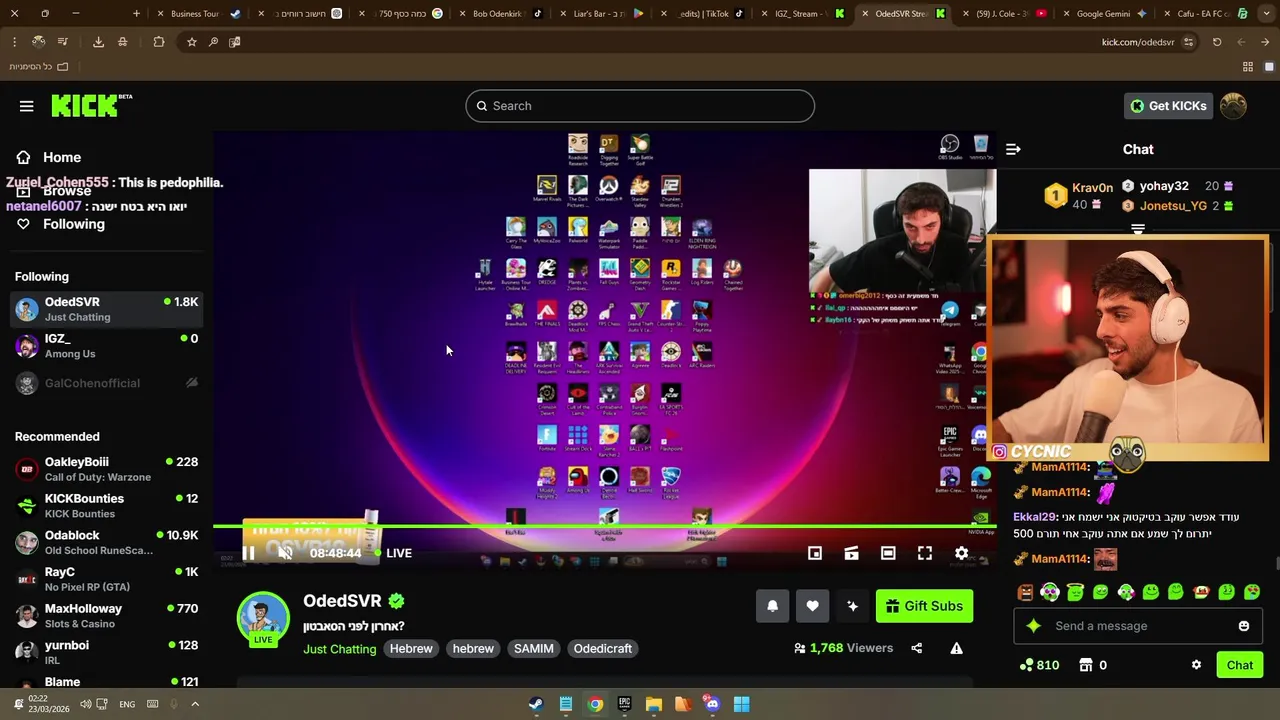1280x720 pixels.
Task: Bookmark this page with the star icon
Action: pos(191,42)
